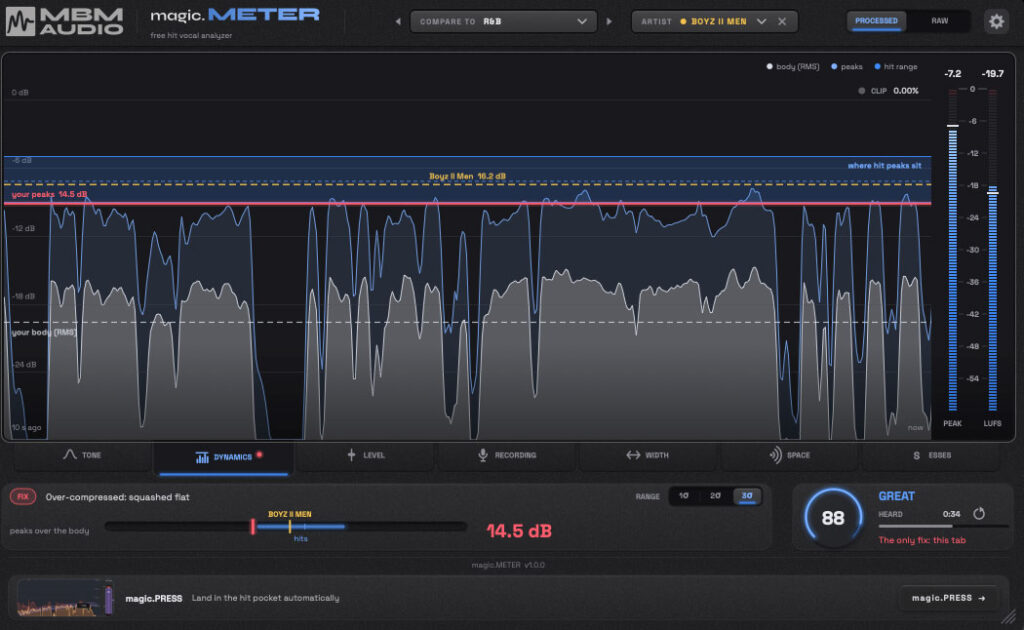Click the magic.METER title text
Viewport: 1024px width, 630px height.
[235, 15]
